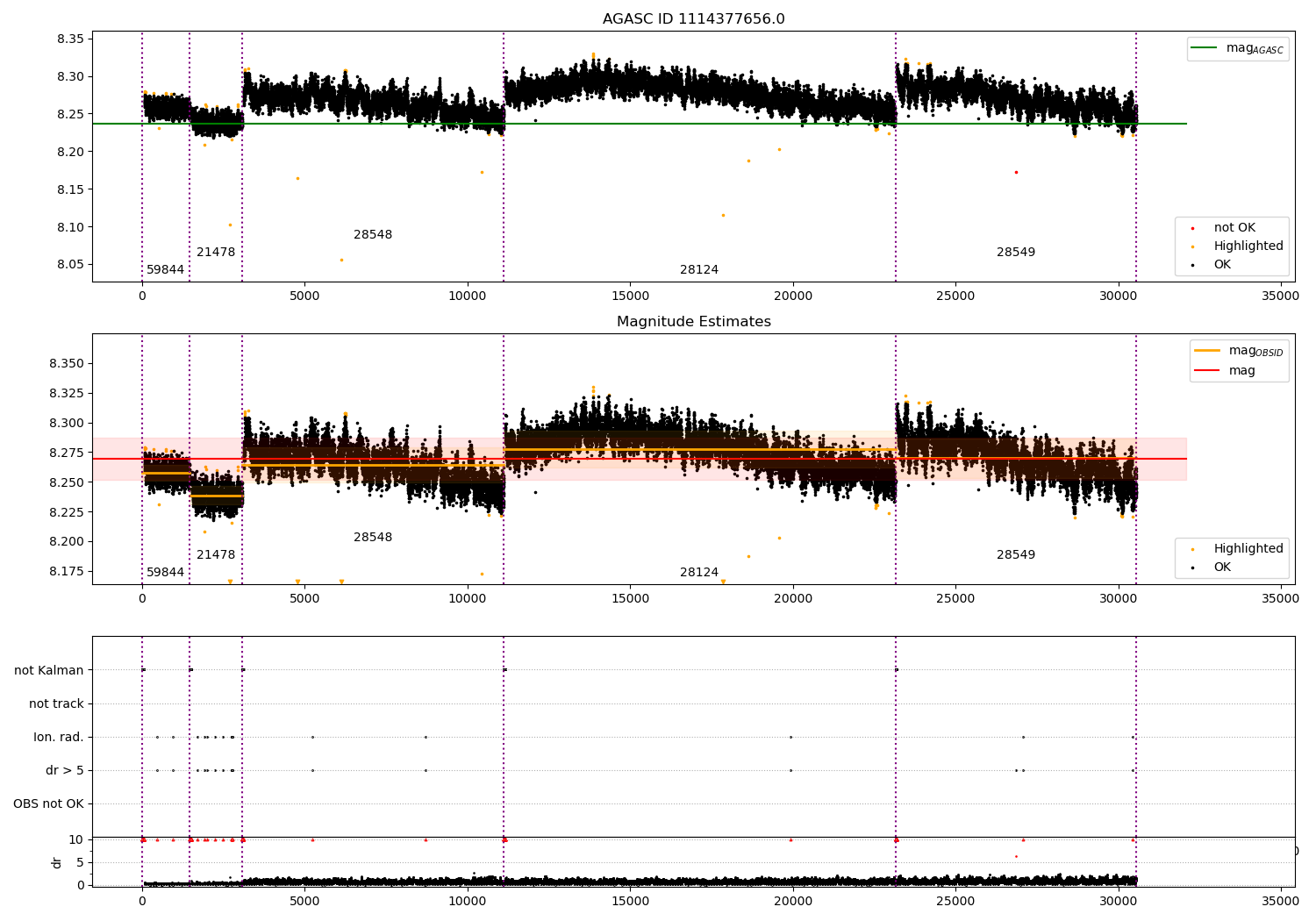Screen dimensions: 1316x921
Task: Click label 59844 in Magnitude Estimates plot
Action: pos(165,573)
